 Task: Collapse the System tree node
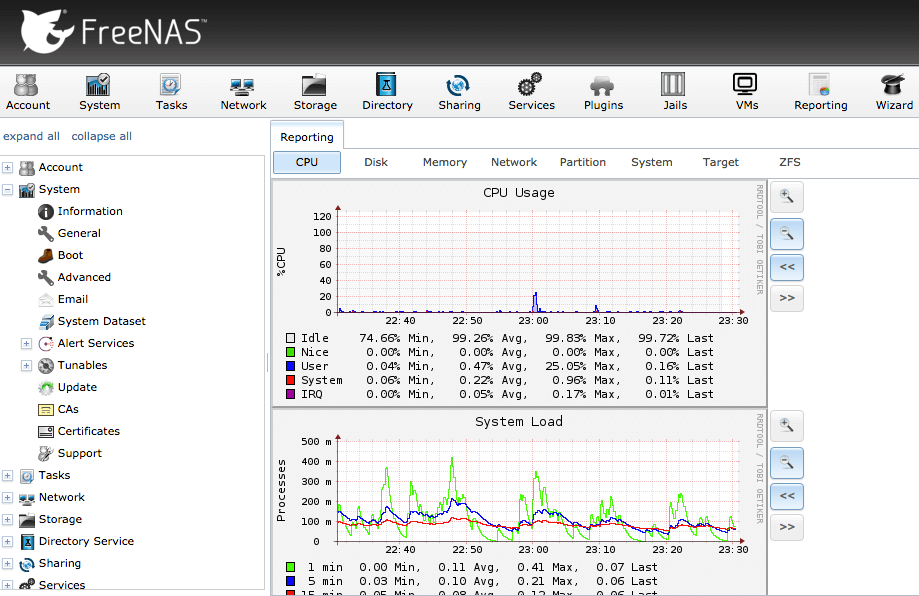click(8, 189)
